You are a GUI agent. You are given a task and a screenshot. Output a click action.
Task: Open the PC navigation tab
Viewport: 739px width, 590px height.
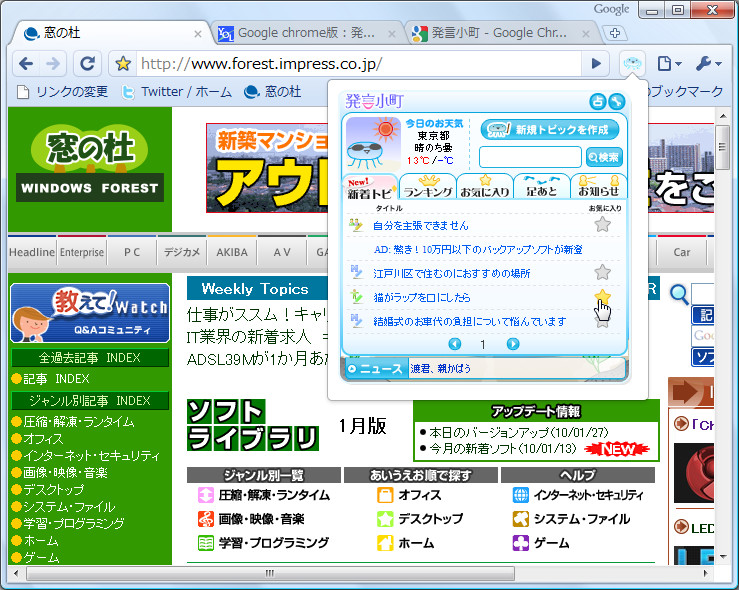tap(132, 253)
